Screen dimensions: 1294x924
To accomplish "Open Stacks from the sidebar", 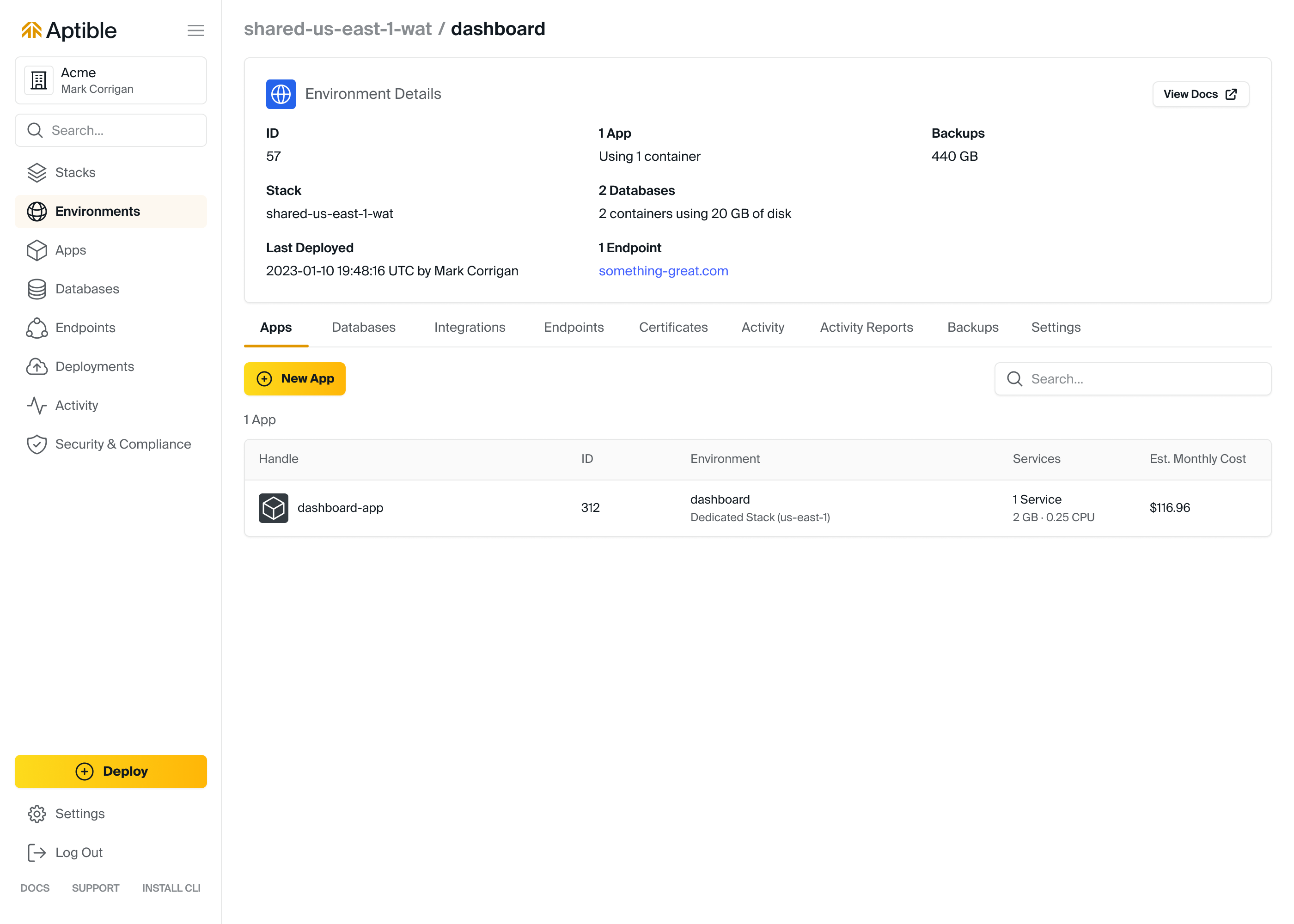I will 74,172.
